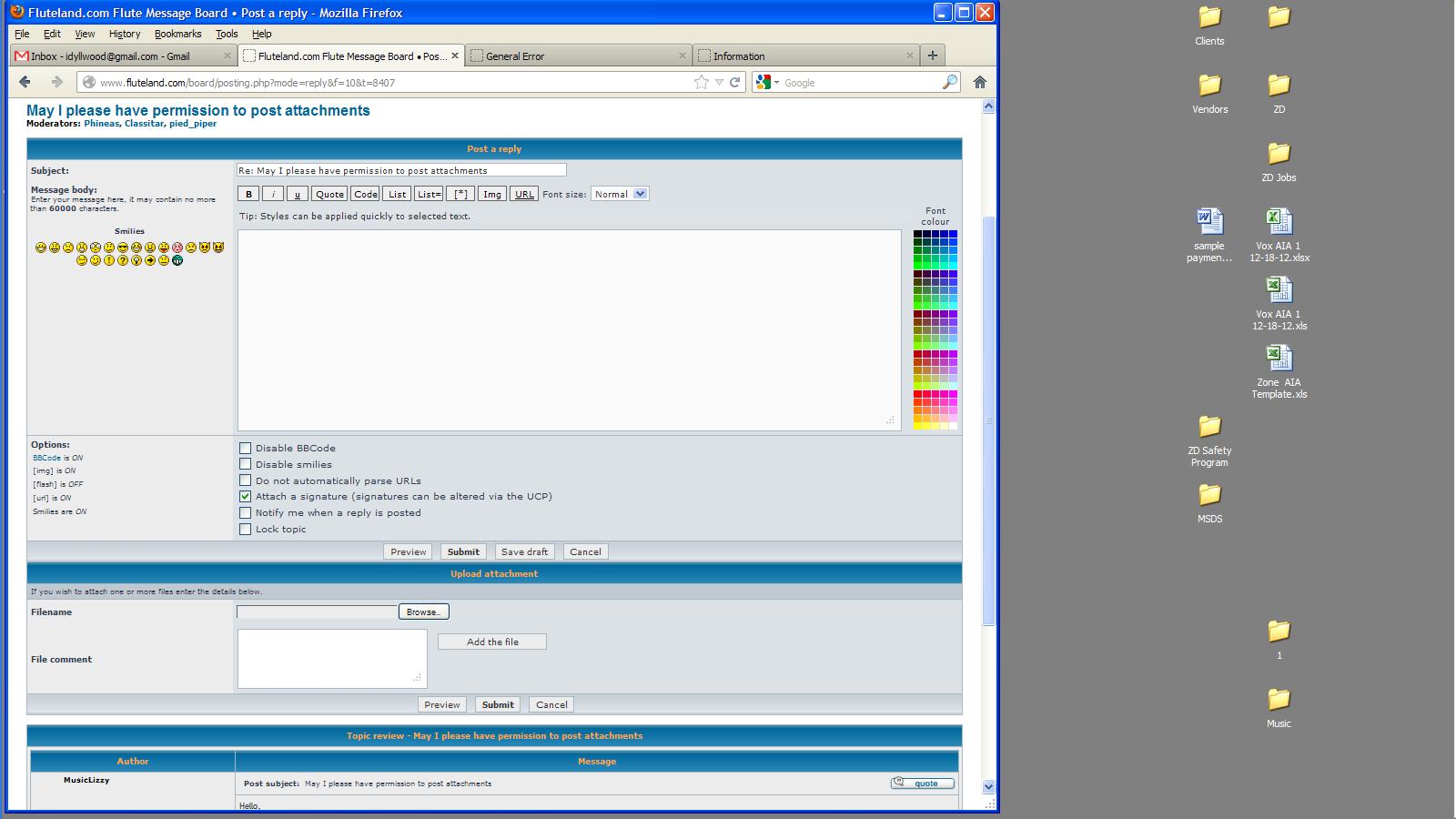
Task: Switch to Information tab
Action: coord(806,56)
